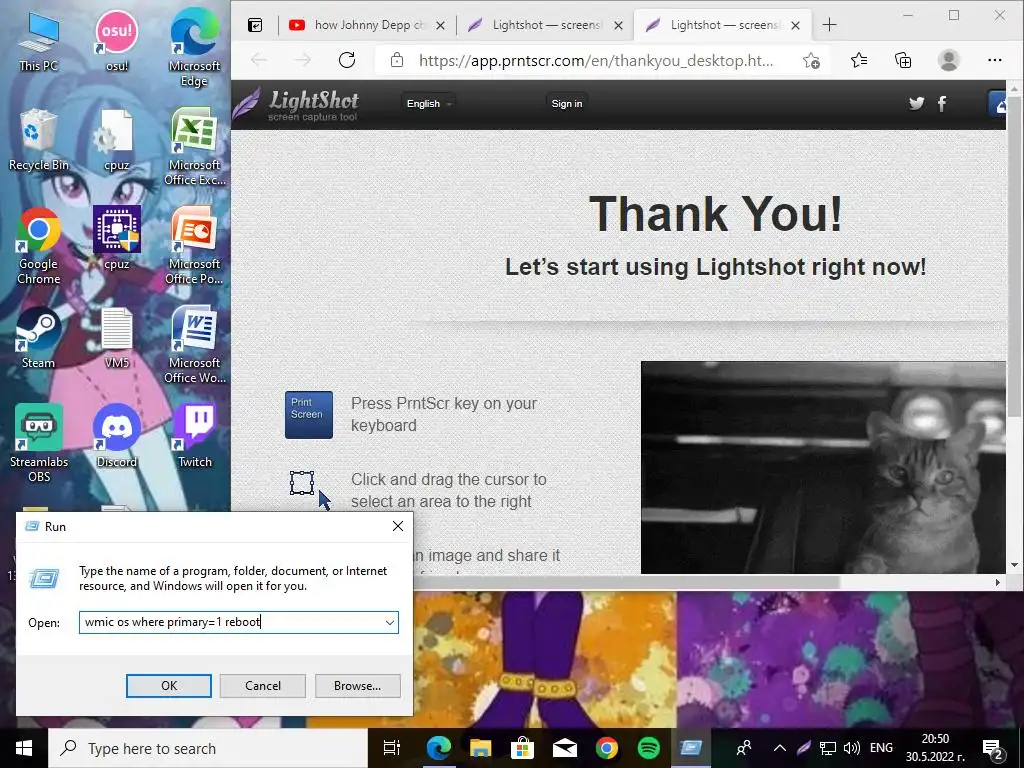Open Lightshot Twitter link icon
The width and height of the screenshot is (1024, 768).
916,103
